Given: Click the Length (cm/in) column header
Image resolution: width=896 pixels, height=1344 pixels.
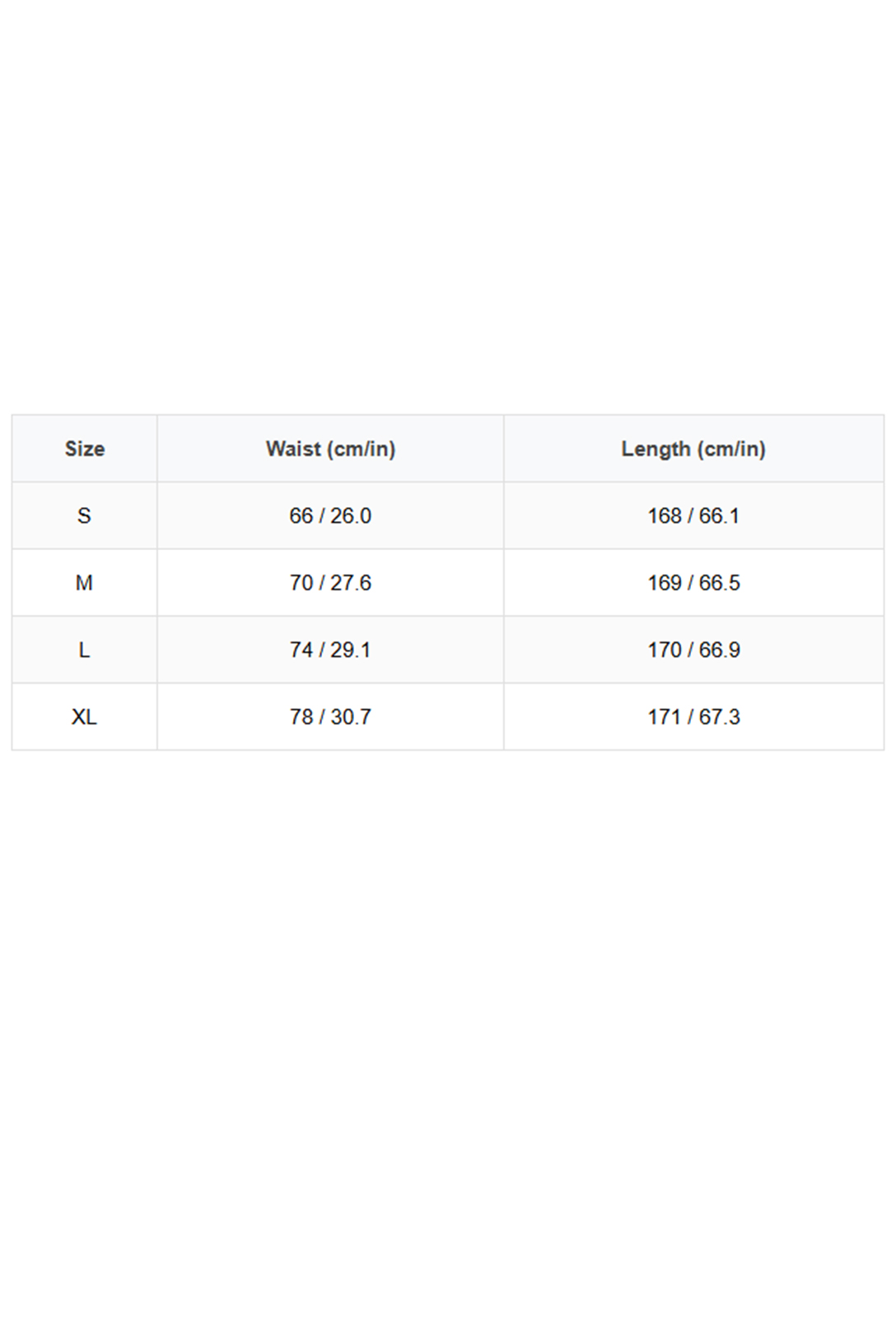Looking at the screenshot, I should tap(693, 449).
